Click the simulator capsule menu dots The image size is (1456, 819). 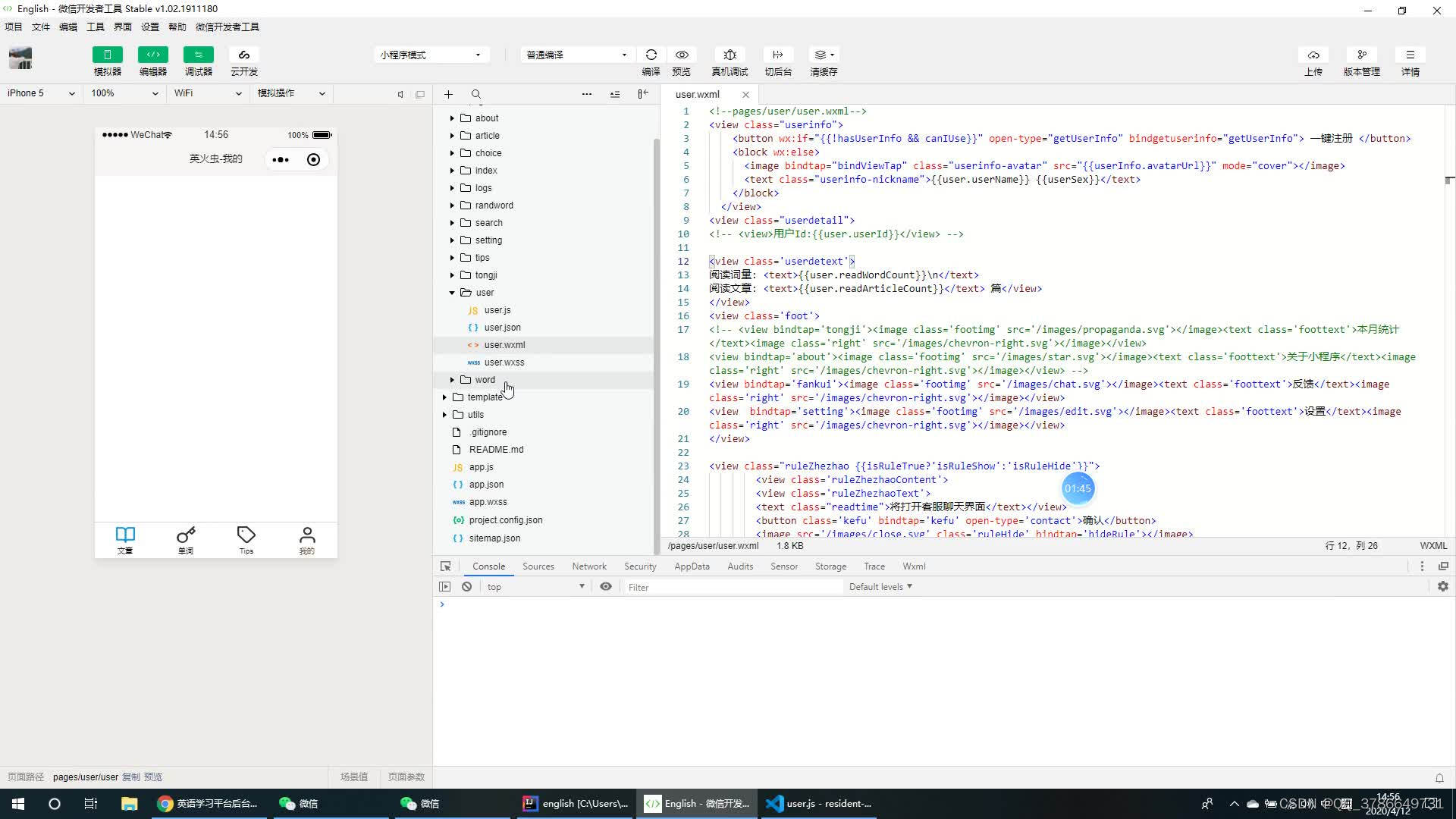pyautogui.click(x=281, y=160)
